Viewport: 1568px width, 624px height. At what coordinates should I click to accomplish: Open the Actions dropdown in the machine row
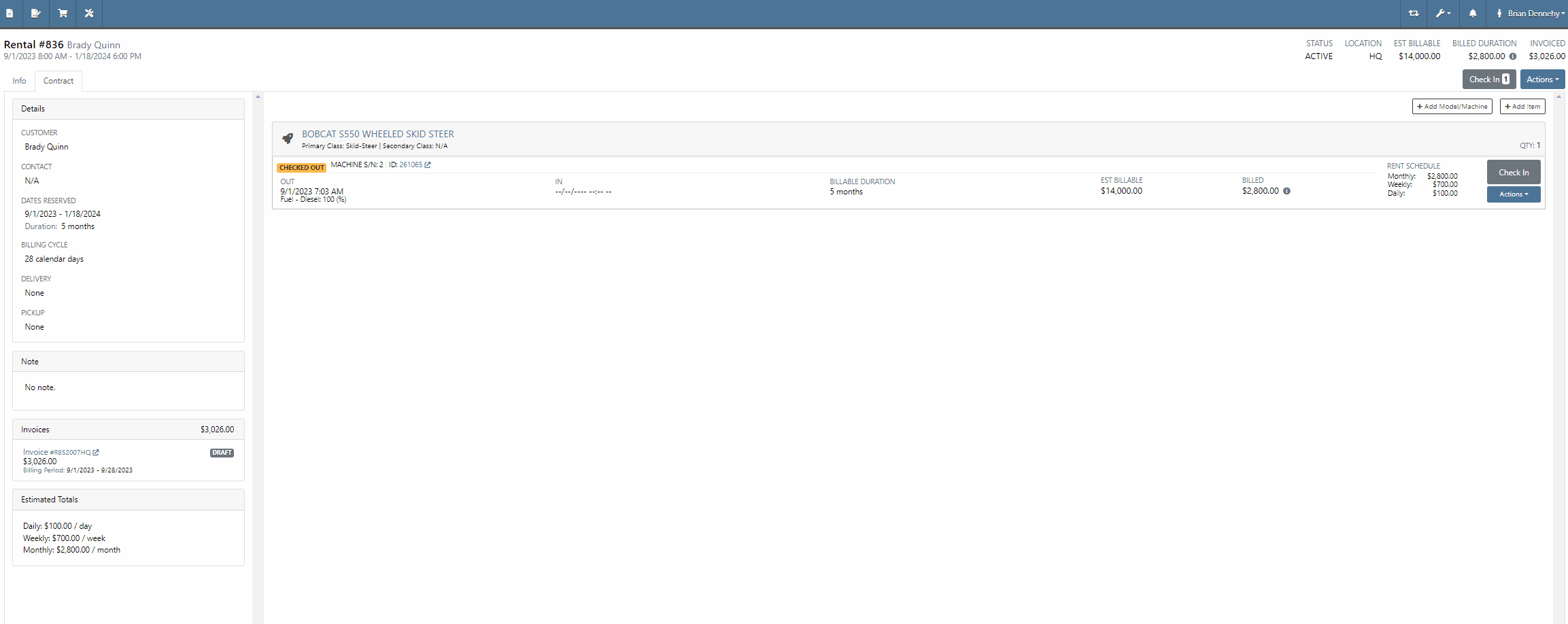click(1514, 194)
